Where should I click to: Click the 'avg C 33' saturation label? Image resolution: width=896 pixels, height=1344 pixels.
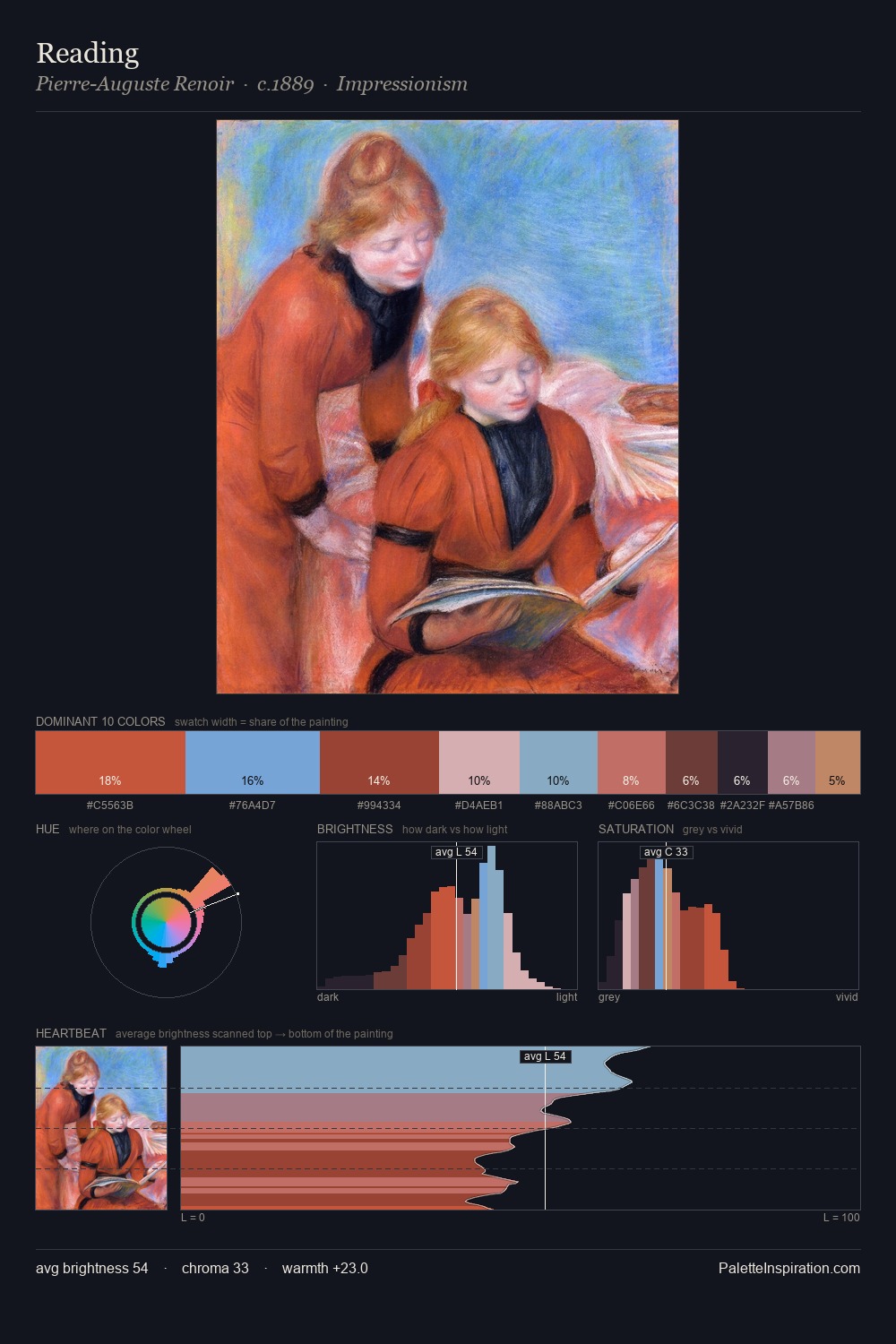click(x=666, y=852)
